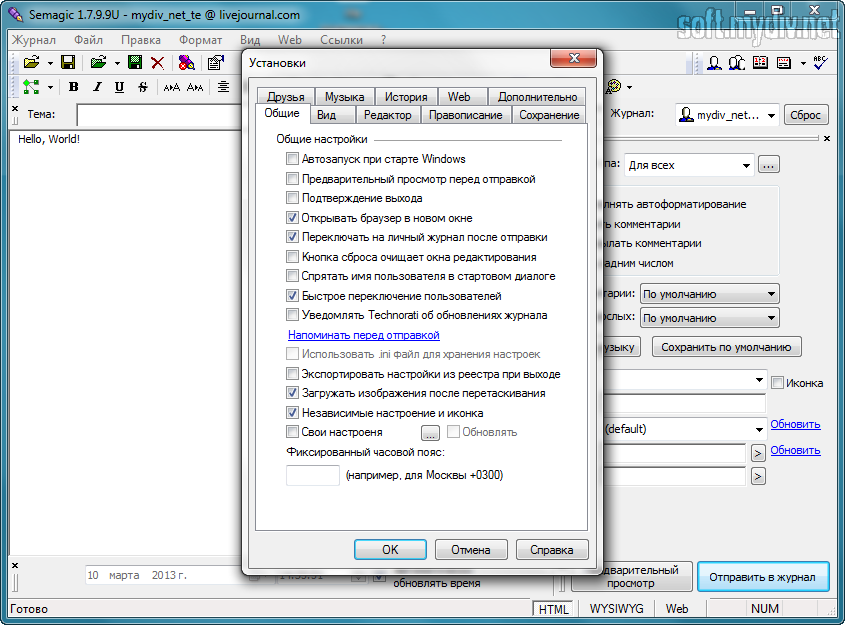The width and height of the screenshot is (845, 625).
Task: Click the color palette font icon
Action: [x=614, y=86]
